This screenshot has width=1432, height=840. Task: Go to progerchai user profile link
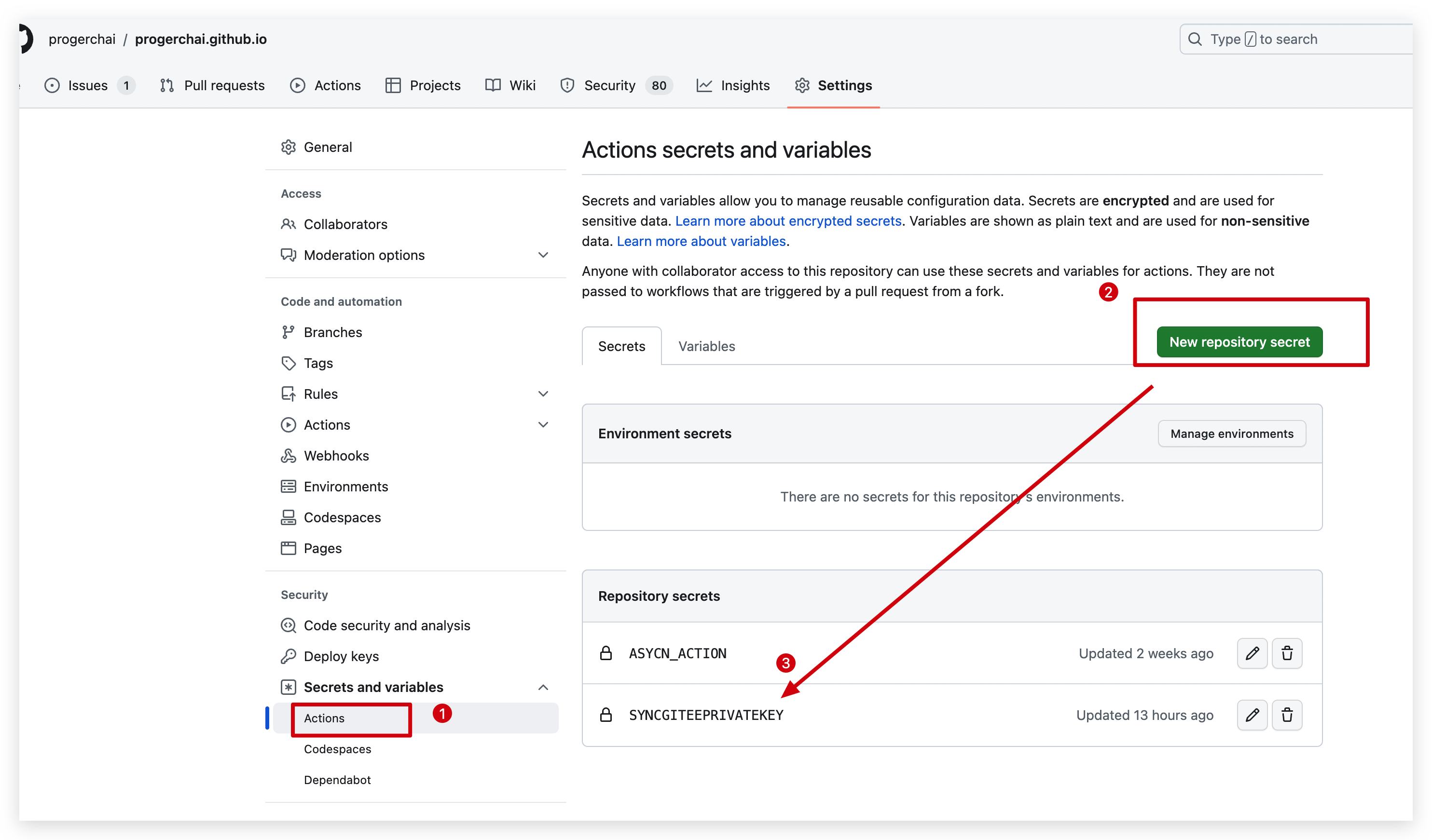82,39
